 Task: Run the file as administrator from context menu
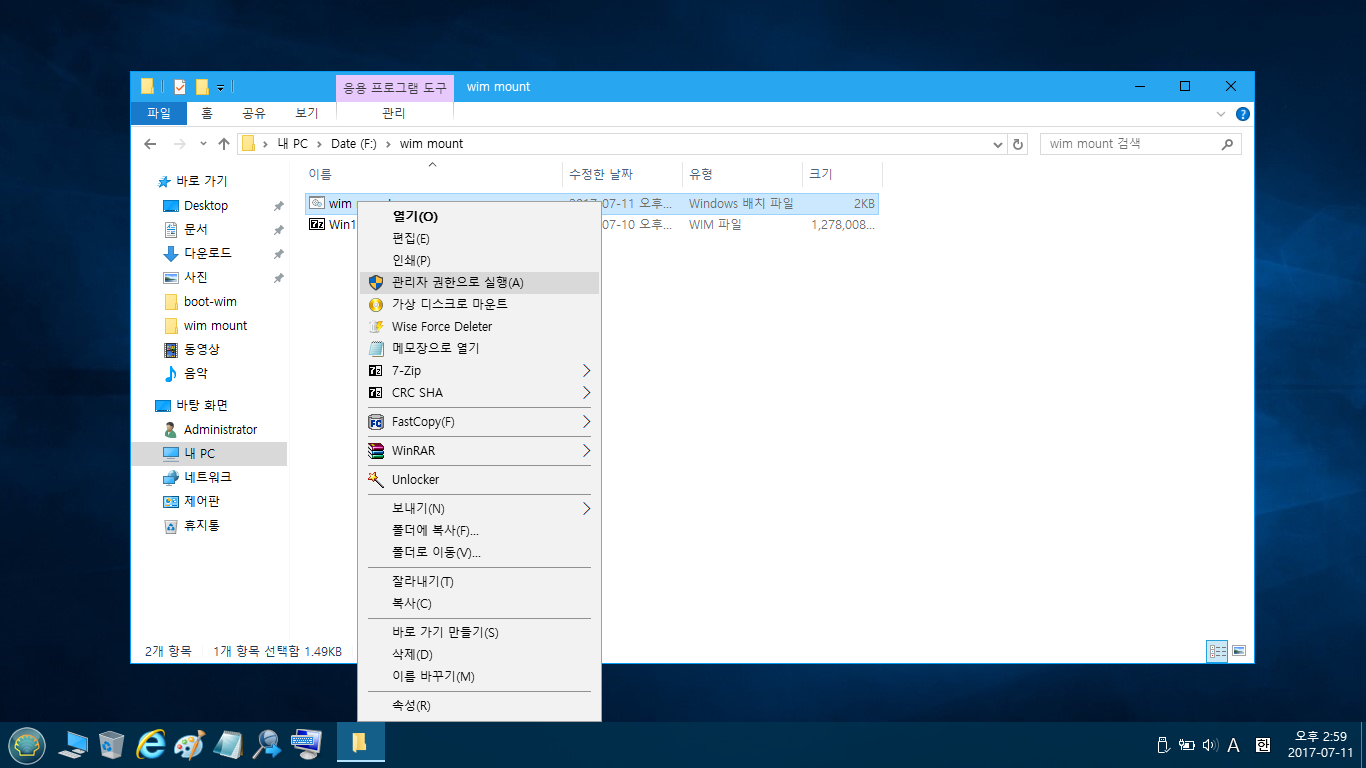pos(479,283)
